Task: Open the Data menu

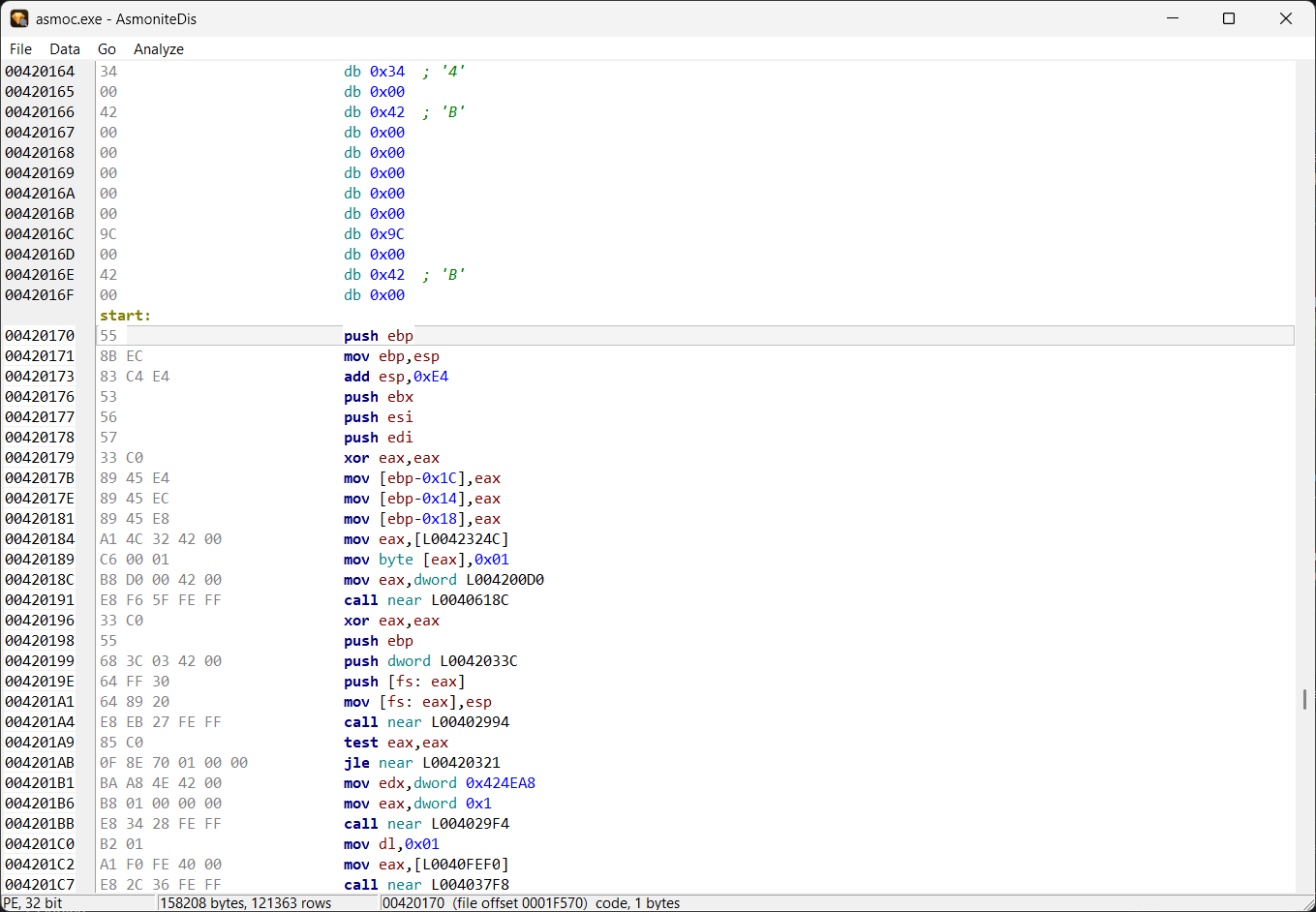Action: (x=65, y=48)
